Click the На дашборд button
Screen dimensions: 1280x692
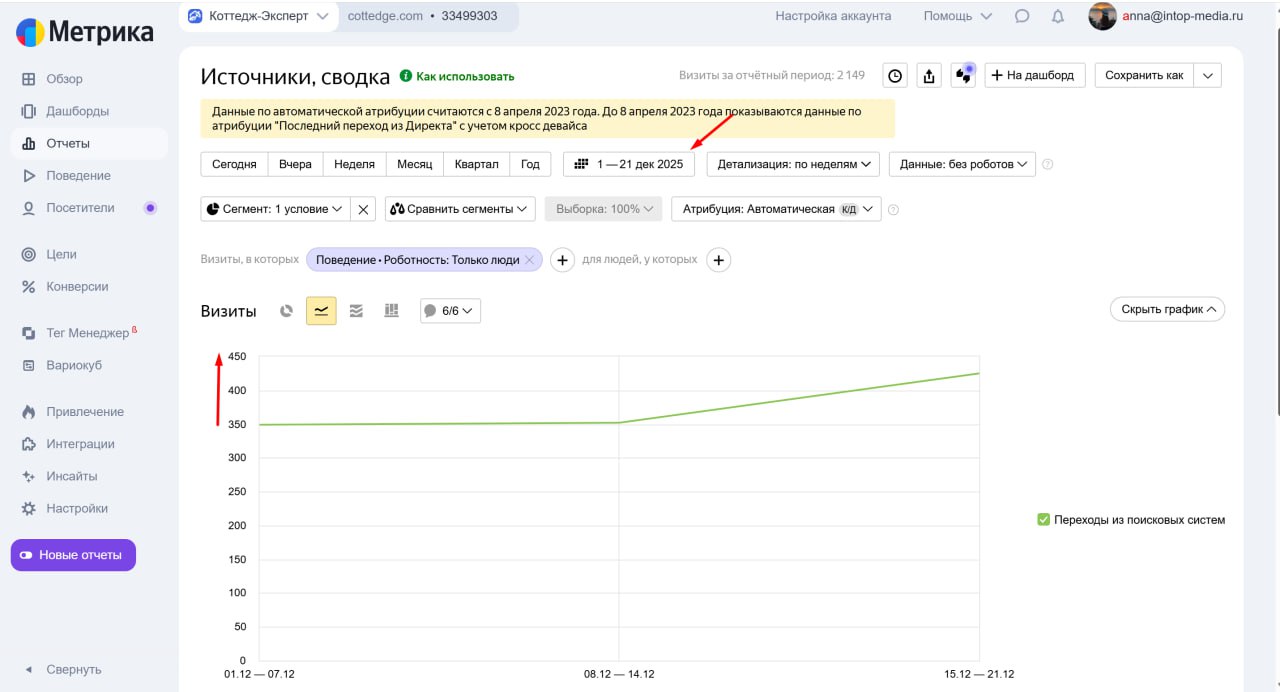point(1035,76)
